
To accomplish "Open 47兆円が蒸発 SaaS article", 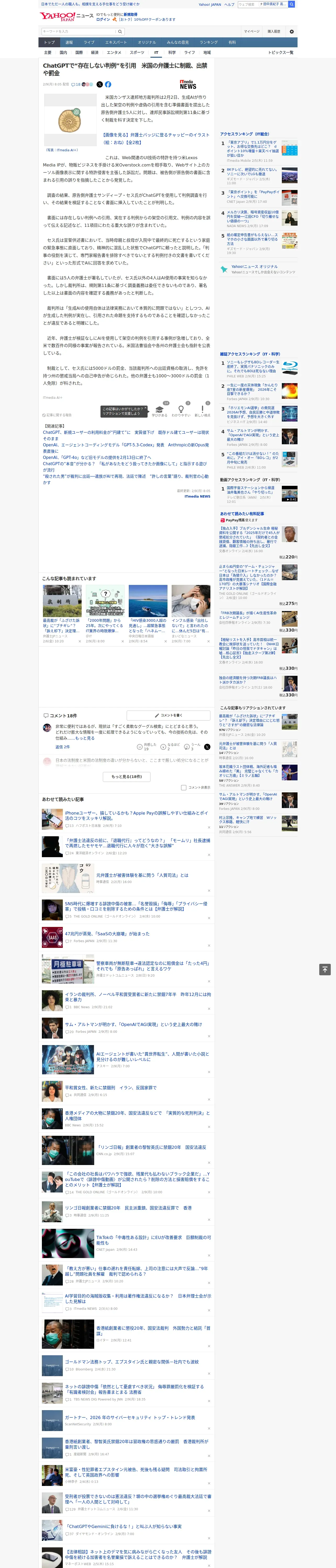I will tap(107, 933).
